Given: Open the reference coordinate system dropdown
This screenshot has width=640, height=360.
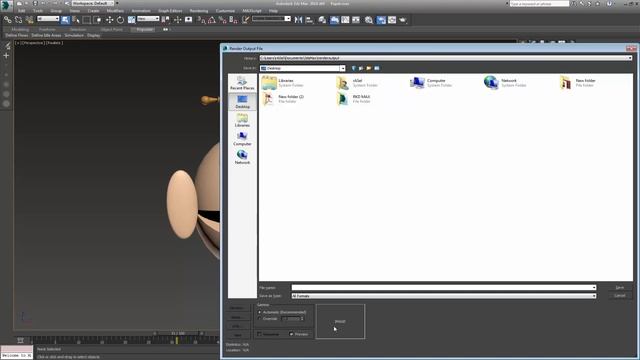Looking at the screenshot, I should point(148,18).
